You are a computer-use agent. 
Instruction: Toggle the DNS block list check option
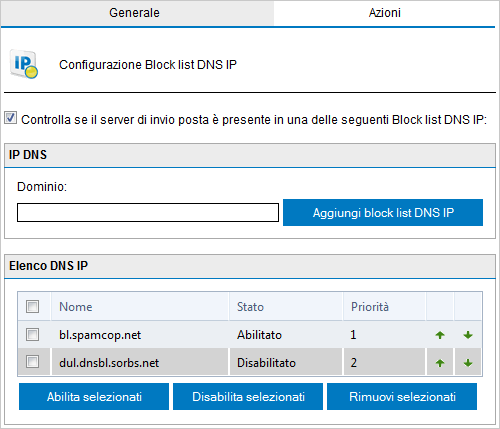pos(10,118)
